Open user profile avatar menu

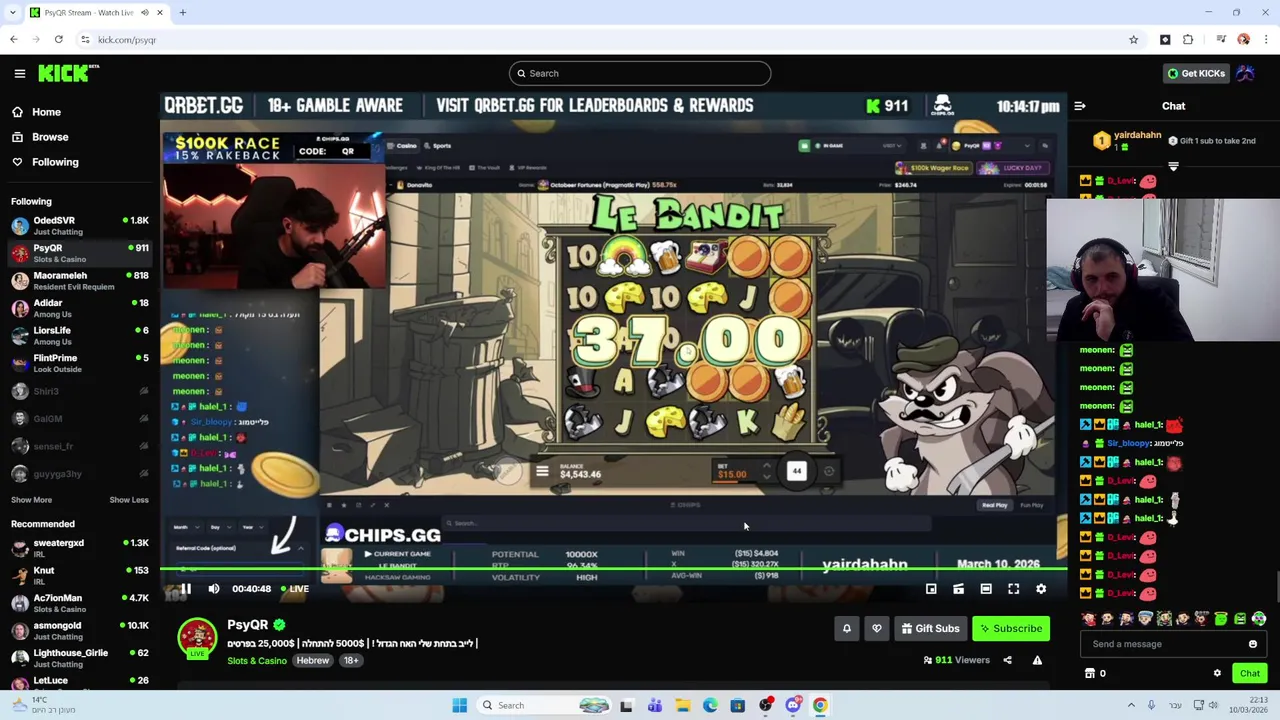coord(1245,73)
